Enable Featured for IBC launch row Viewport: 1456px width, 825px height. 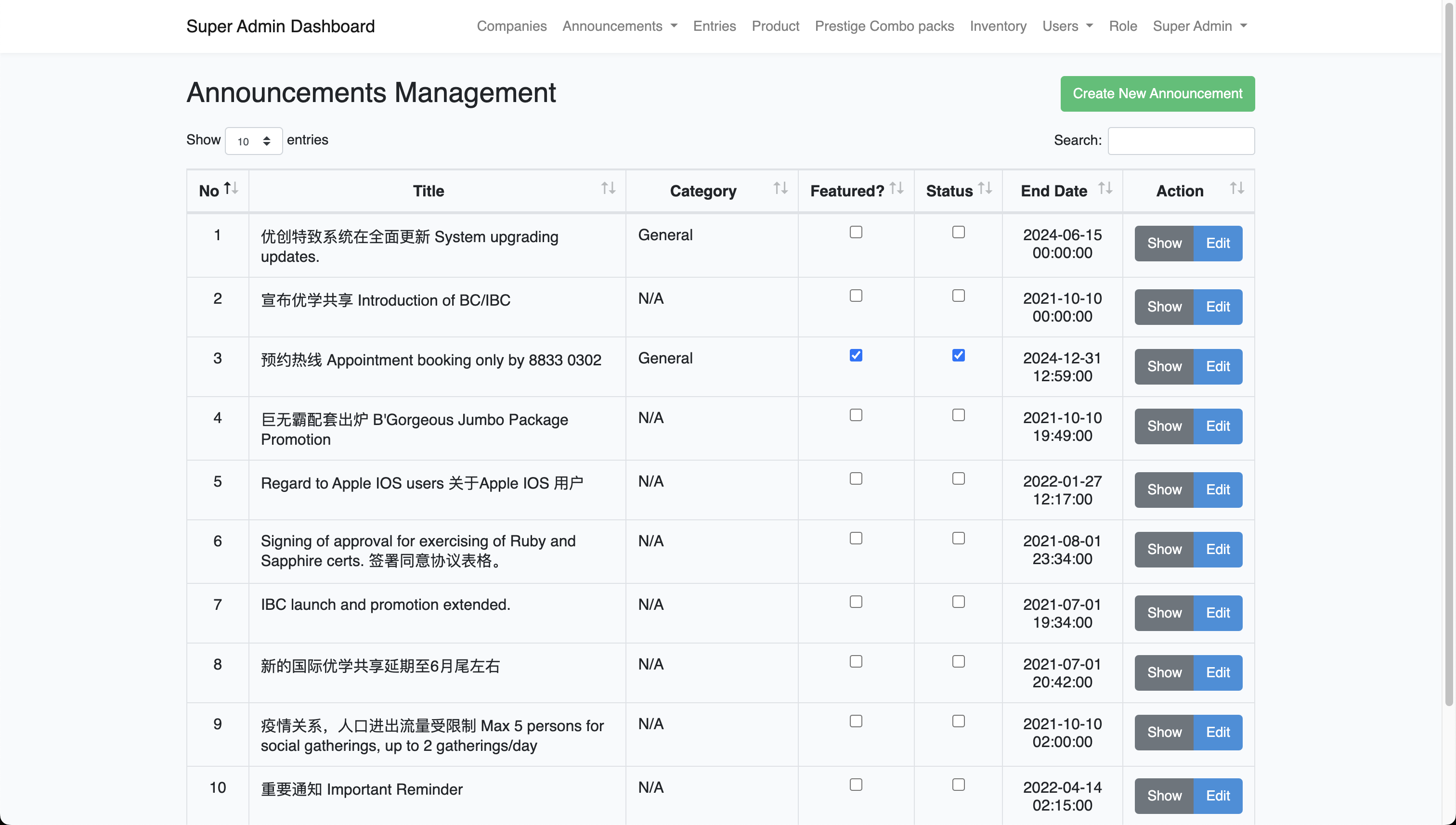(x=856, y=602)
